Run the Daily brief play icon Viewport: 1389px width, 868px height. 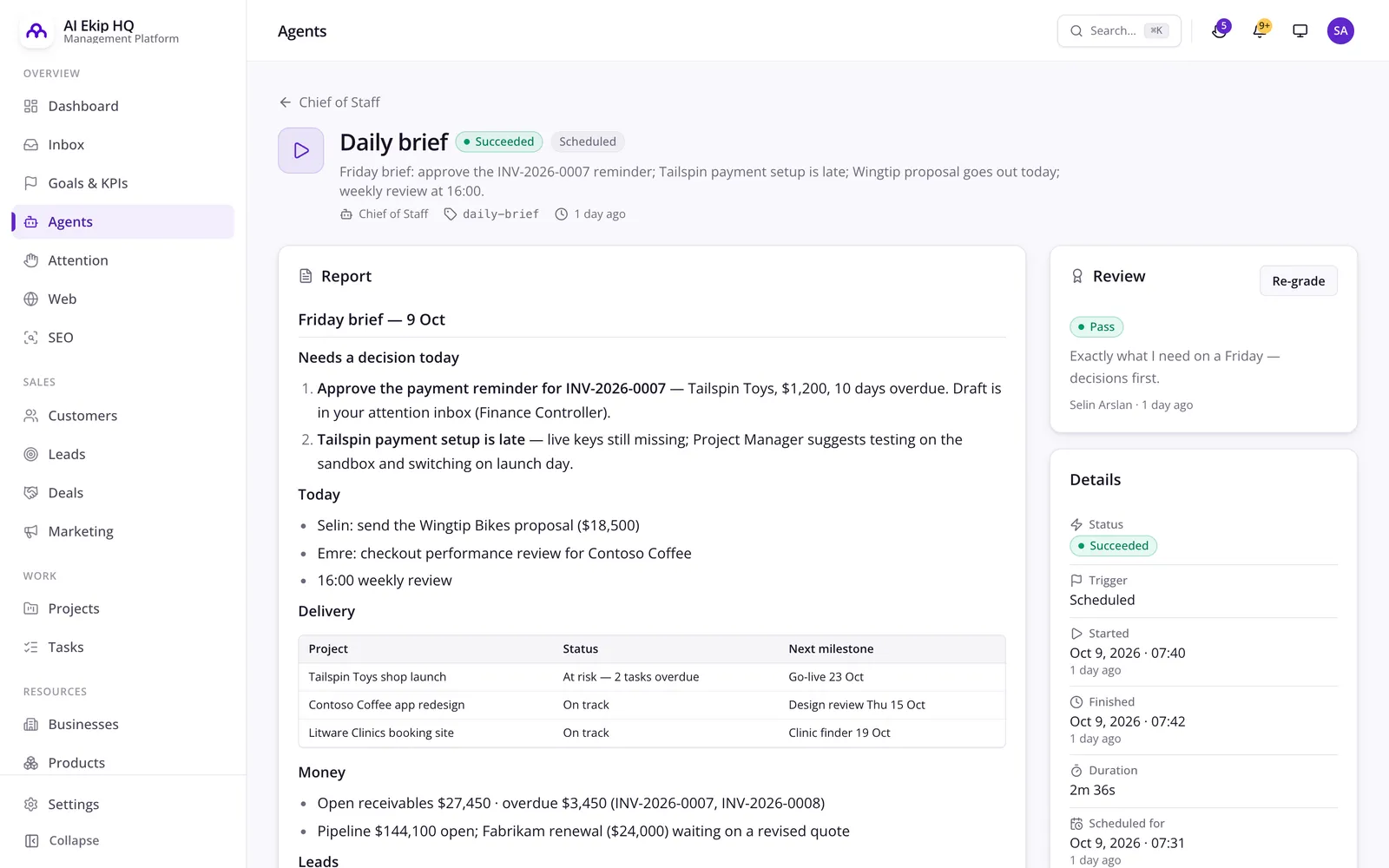(x=301, y=150)
